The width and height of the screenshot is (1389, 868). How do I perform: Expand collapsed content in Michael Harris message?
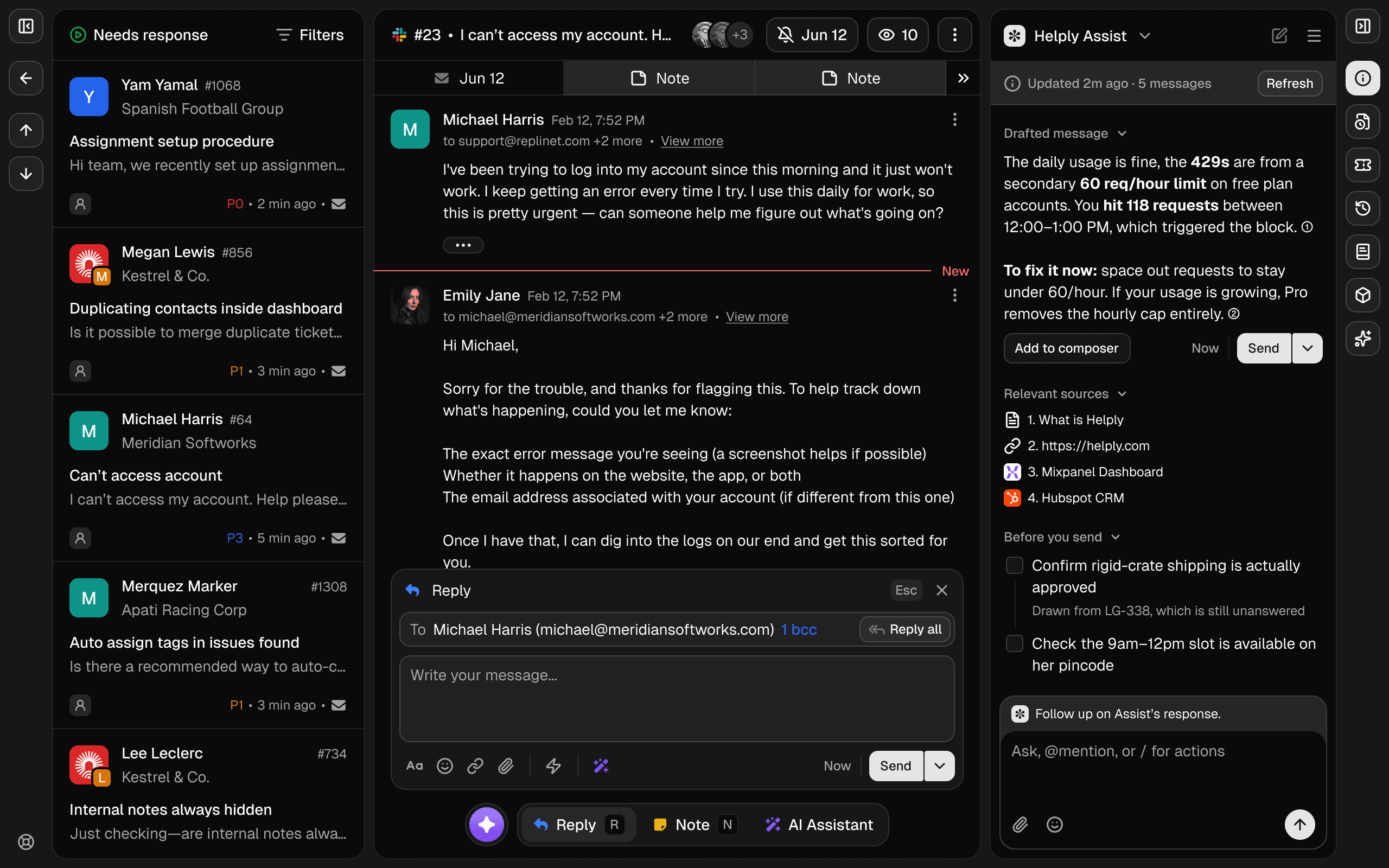463,245
